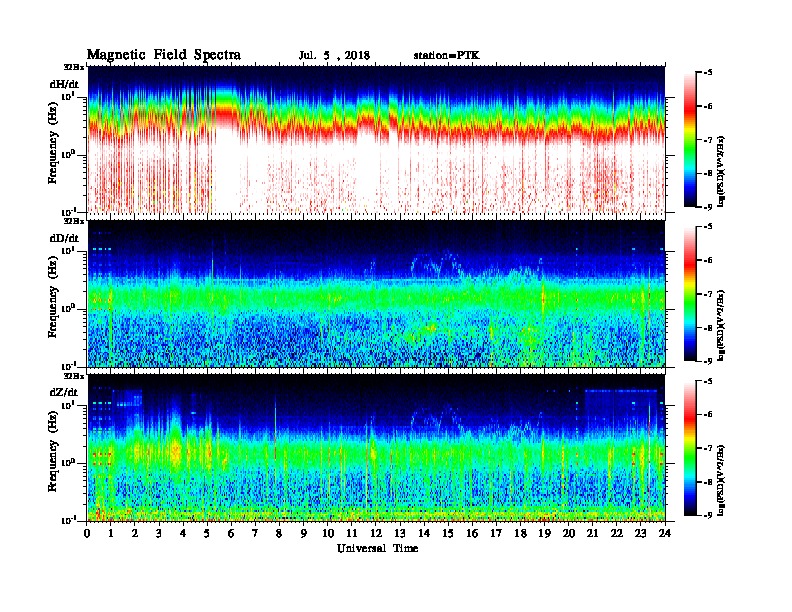Select the dD/dt panel label
This screenshot has height=612, width=792.
point(64,238)
